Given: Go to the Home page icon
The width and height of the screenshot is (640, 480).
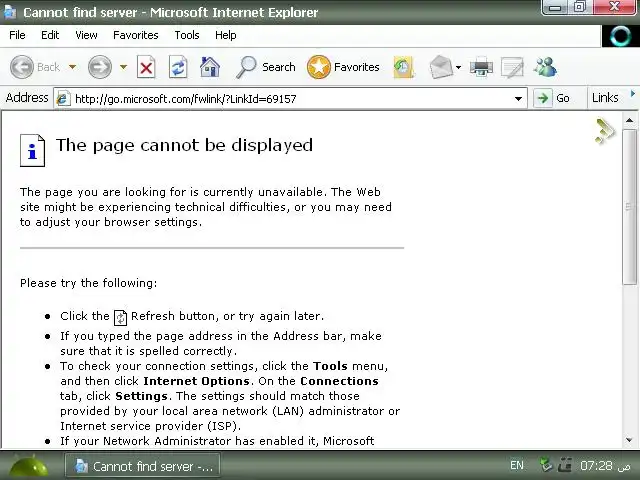Looking at the screenshot, I should 210,67.
